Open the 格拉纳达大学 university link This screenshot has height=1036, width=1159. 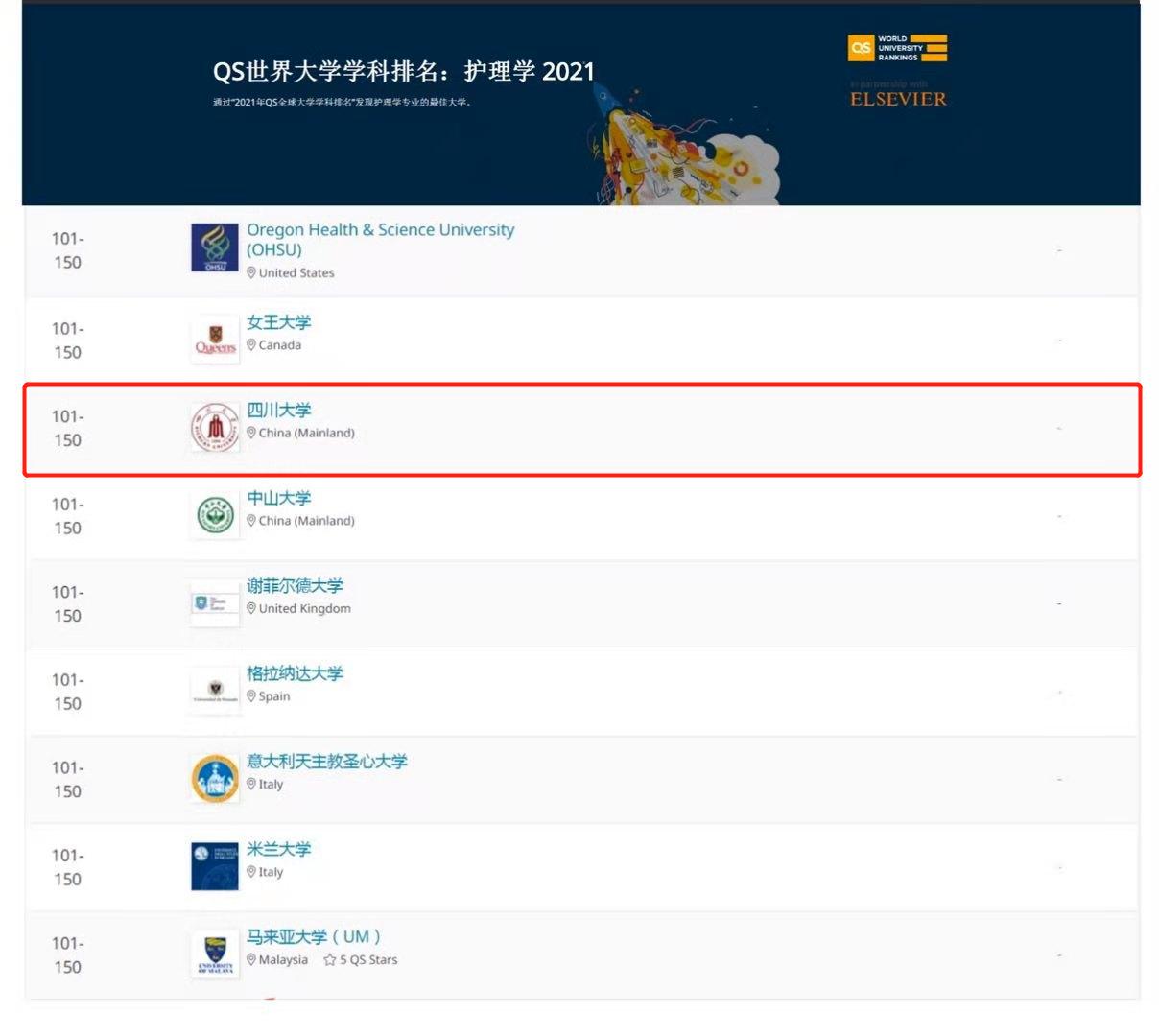[295, 673]
